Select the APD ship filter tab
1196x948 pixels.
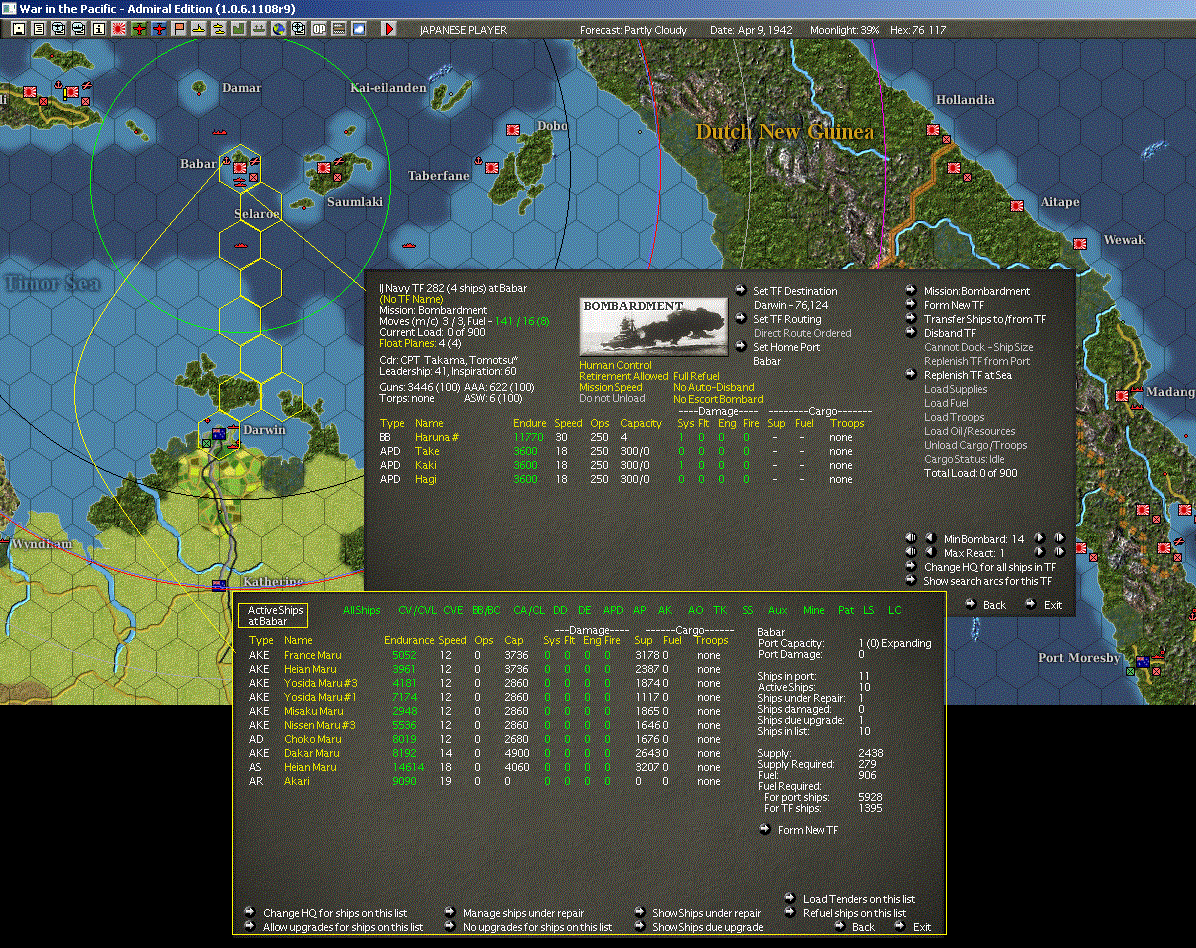[612, 610]
